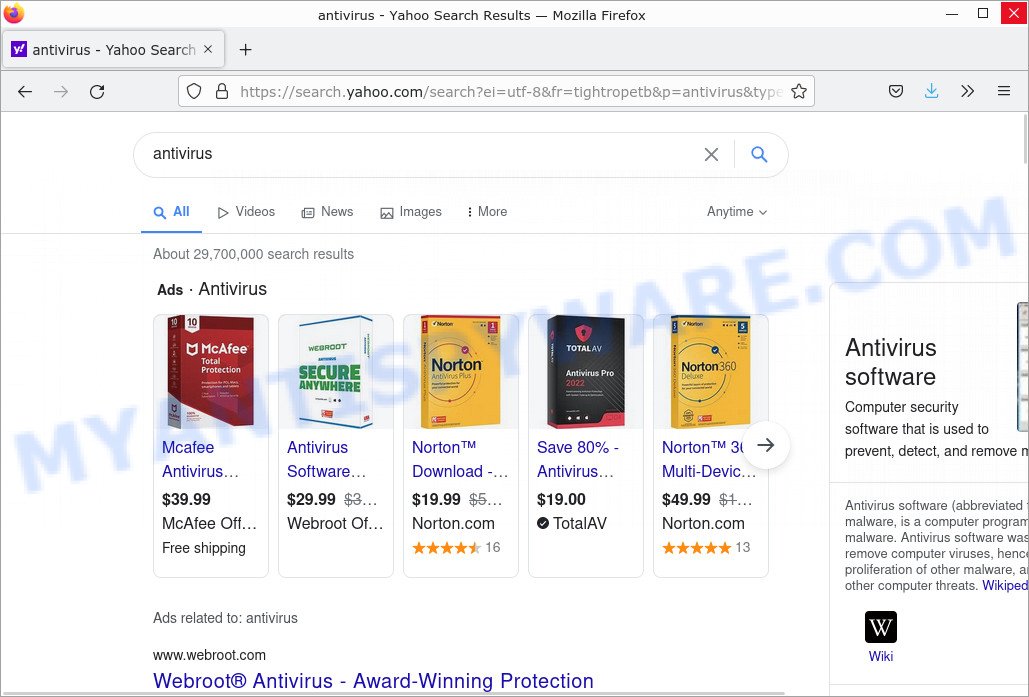Viewport: 1029px width, 697px height.
Task: Click the About 29,700,000 search results text
Action: point(253,254)
